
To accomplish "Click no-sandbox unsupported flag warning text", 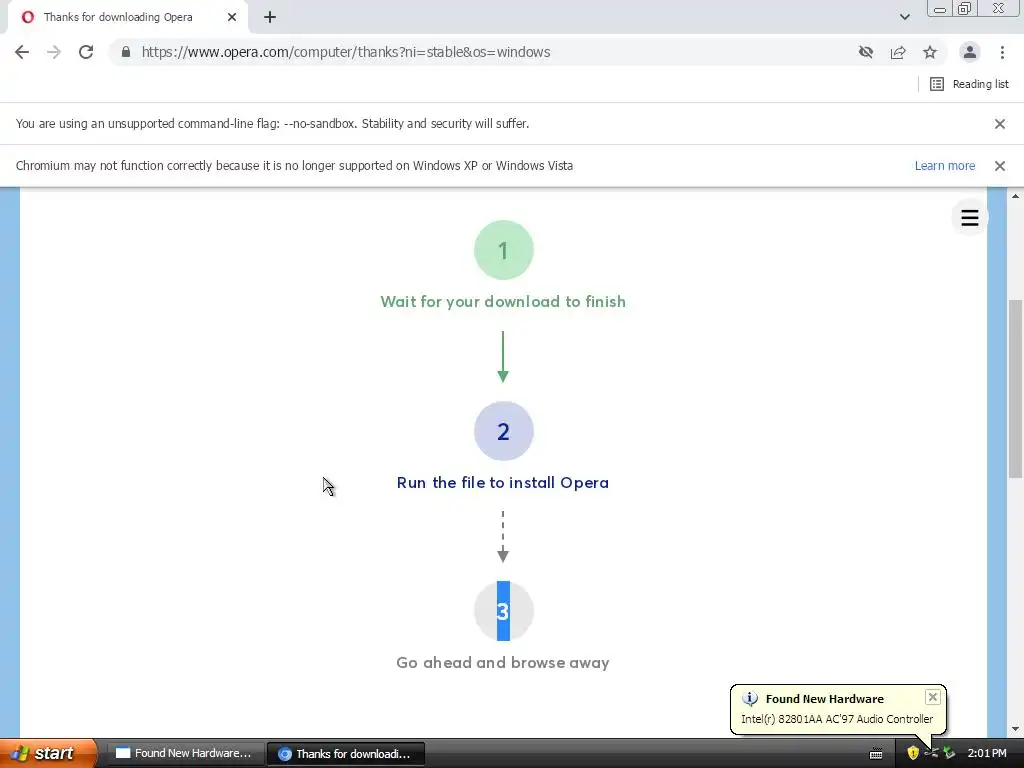I will [272, 124].
